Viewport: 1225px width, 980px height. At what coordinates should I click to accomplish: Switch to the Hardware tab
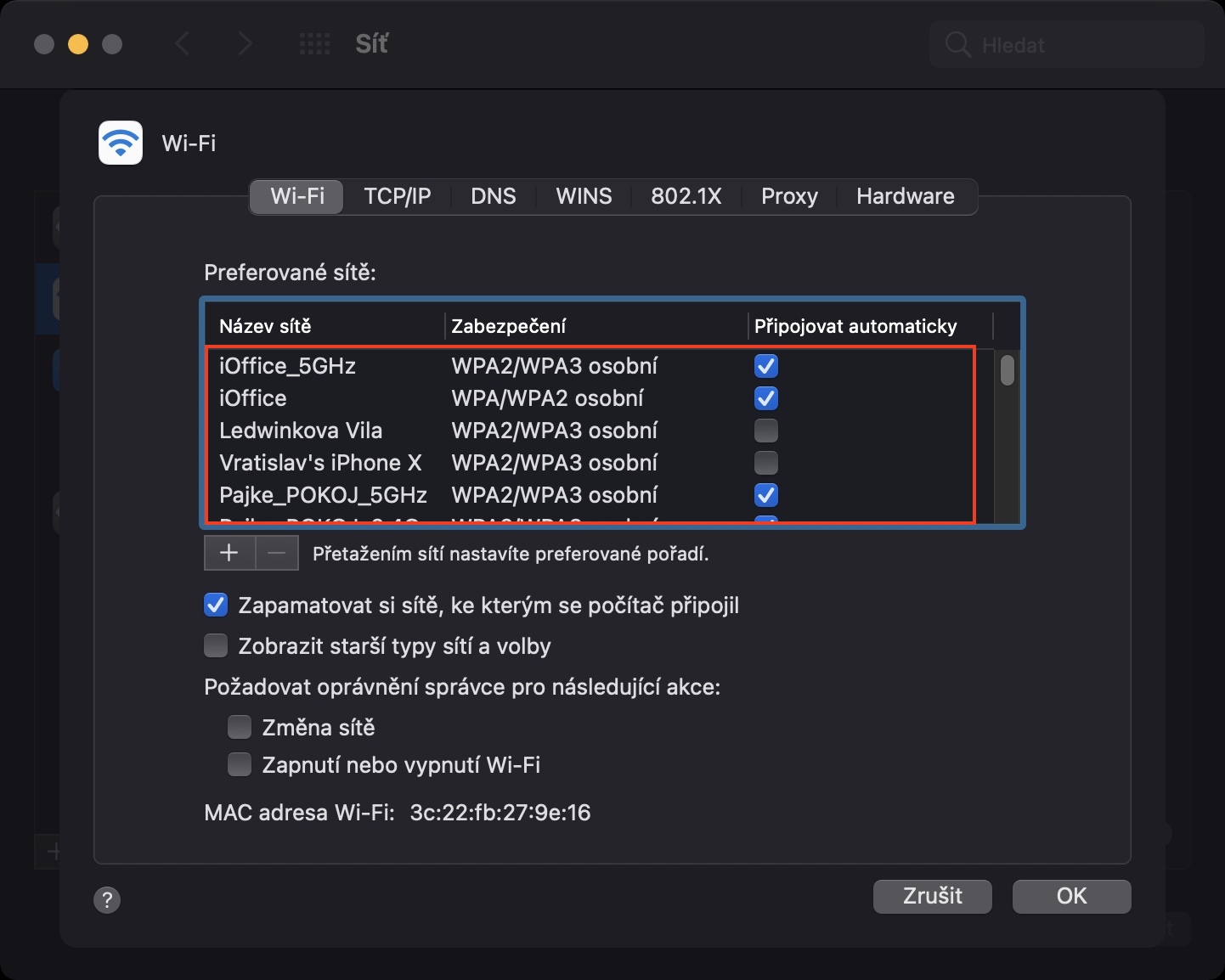(x=905, y=196)
